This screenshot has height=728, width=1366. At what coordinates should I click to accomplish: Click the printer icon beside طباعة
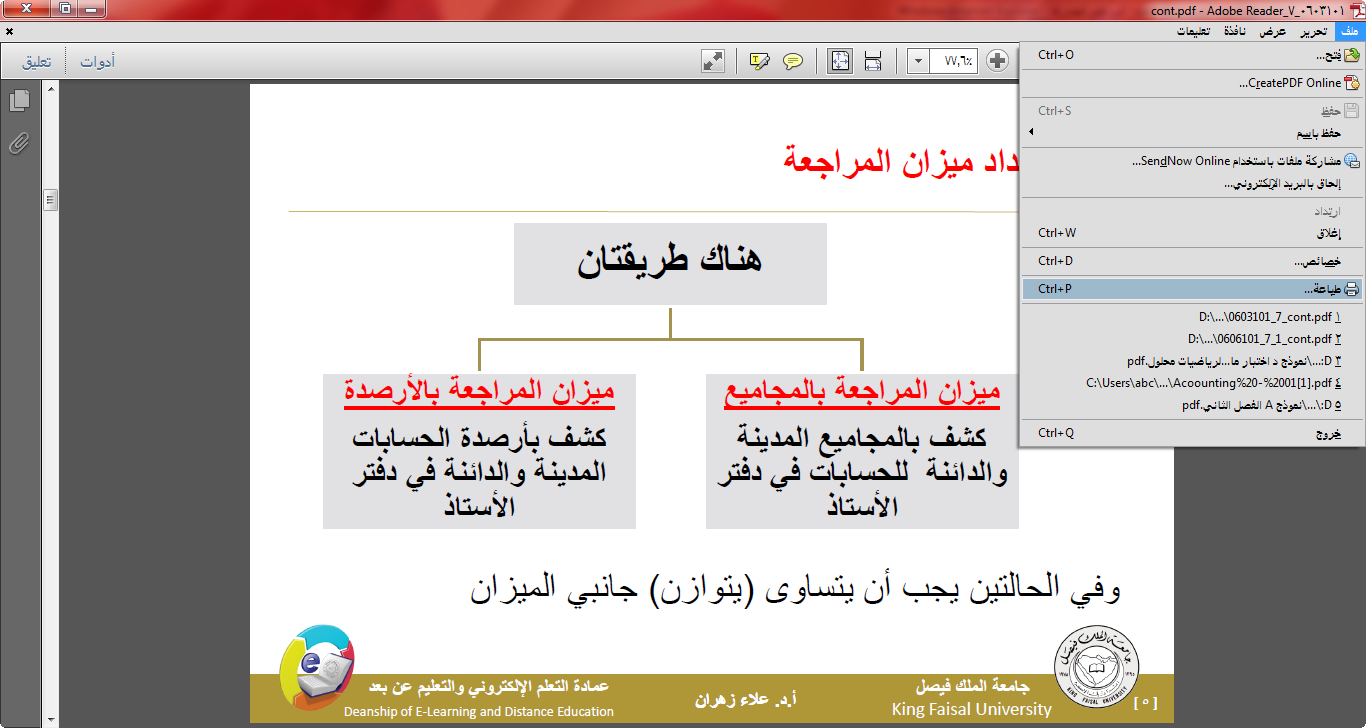tap(1351, 289)
